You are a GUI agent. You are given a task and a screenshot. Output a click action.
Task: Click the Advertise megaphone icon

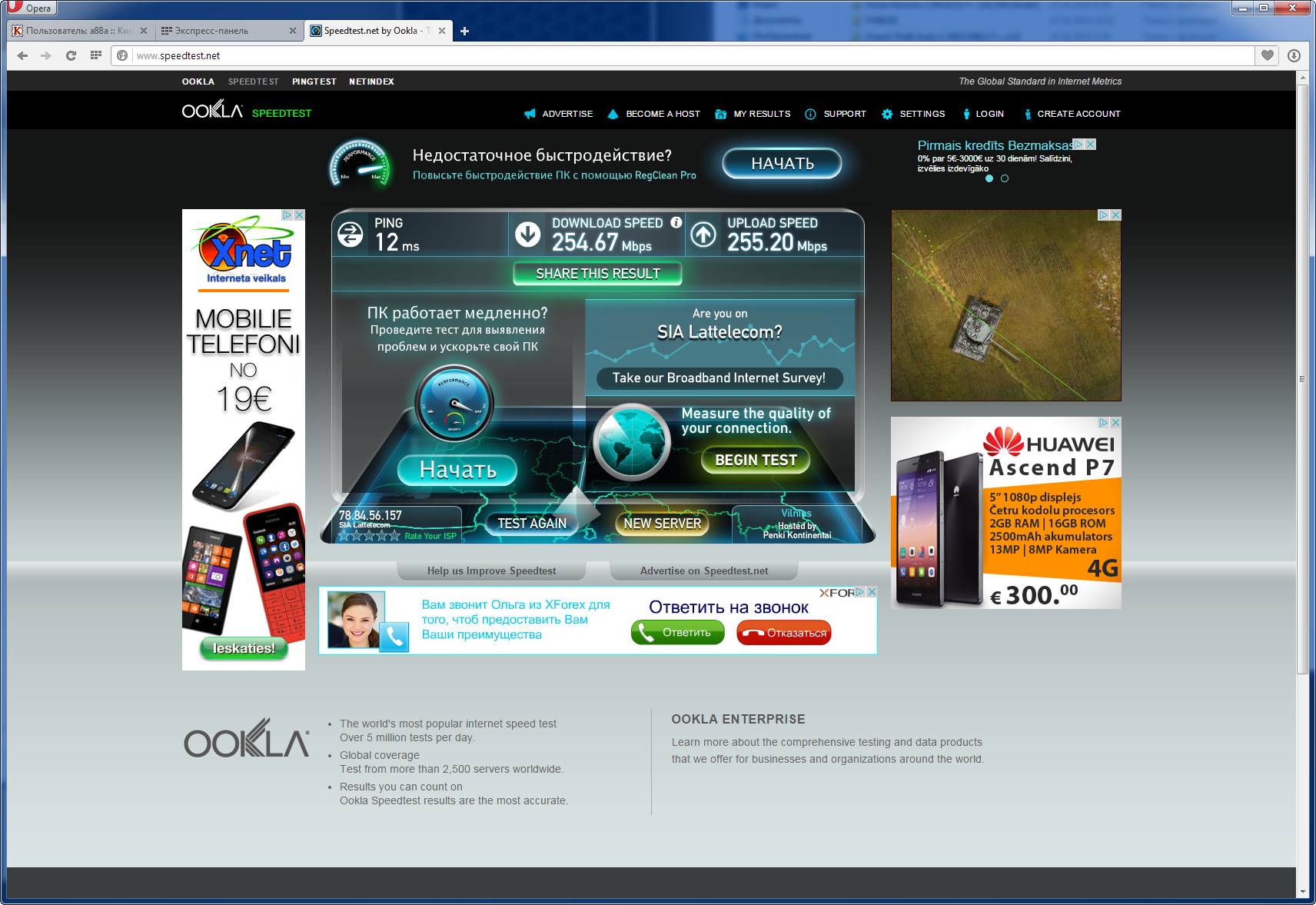[x=530, y=114]
